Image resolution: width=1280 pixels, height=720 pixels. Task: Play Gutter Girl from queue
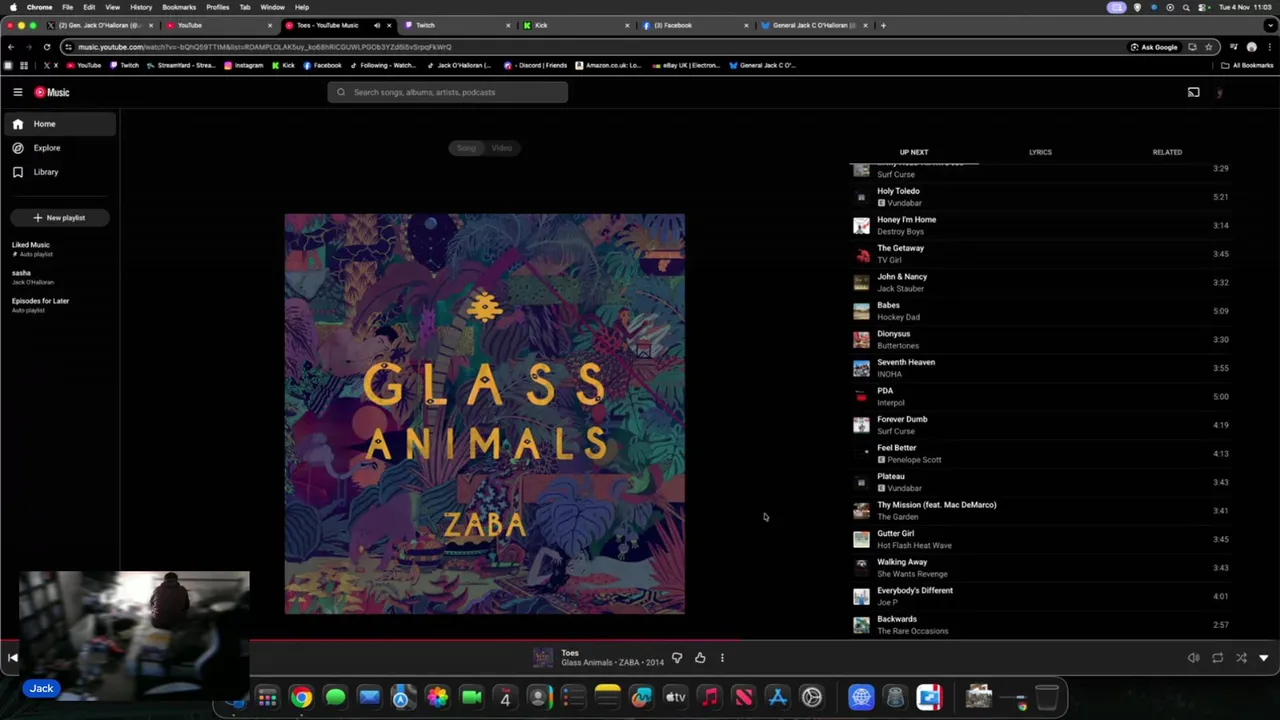click(1040, 539)
